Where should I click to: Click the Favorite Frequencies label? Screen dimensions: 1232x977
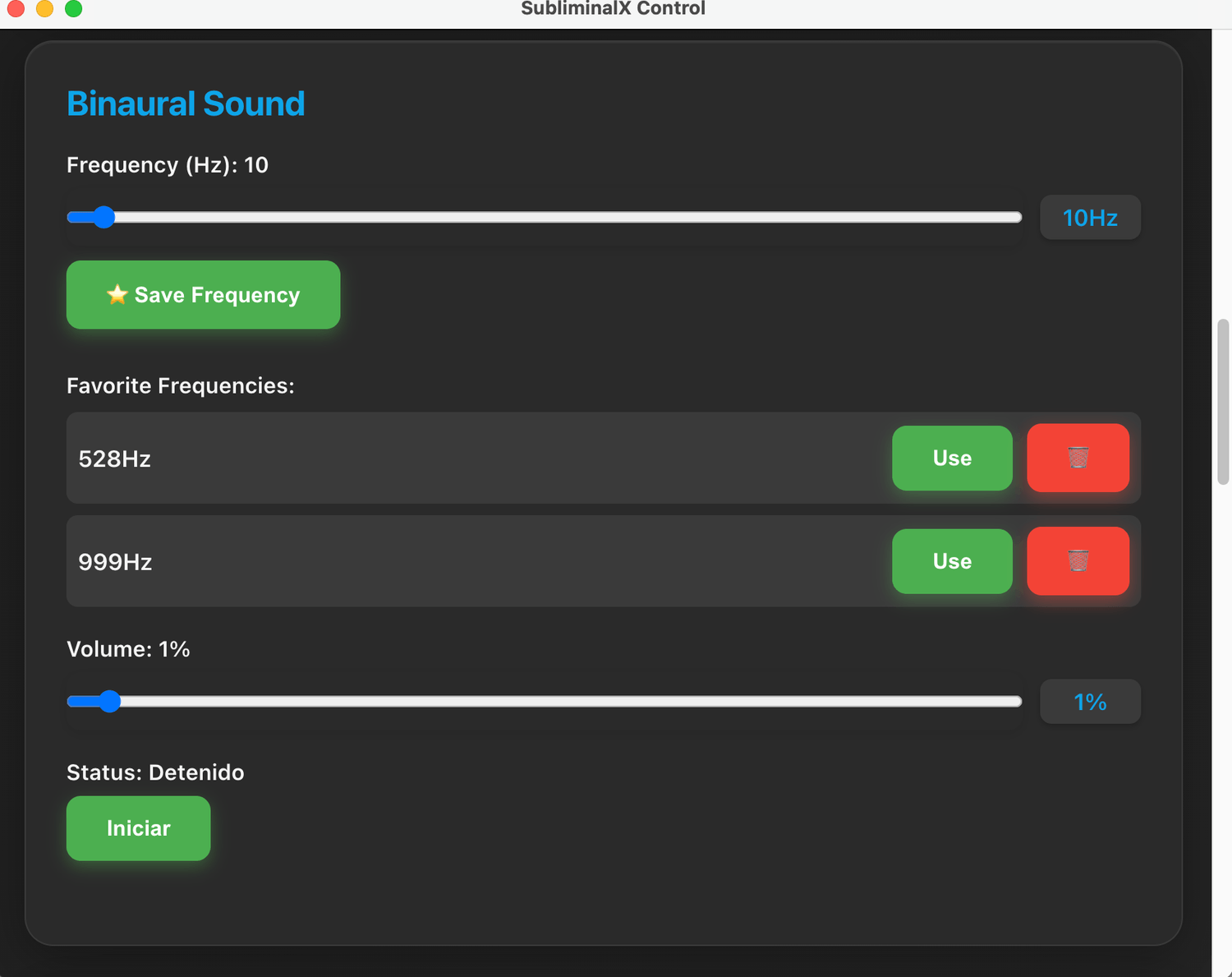181,385
